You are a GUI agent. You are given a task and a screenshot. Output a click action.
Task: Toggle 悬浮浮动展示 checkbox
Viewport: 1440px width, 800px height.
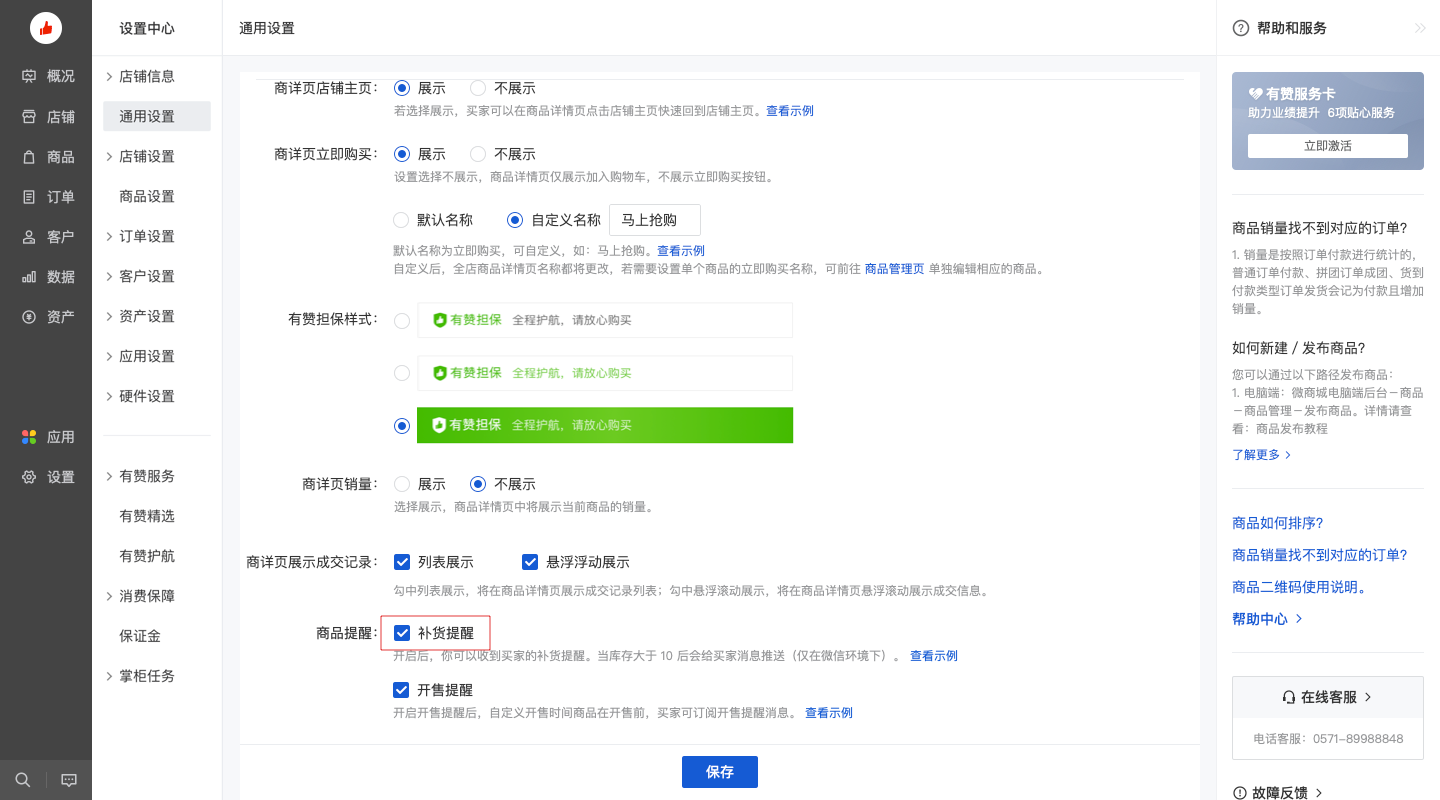point(530,562)
